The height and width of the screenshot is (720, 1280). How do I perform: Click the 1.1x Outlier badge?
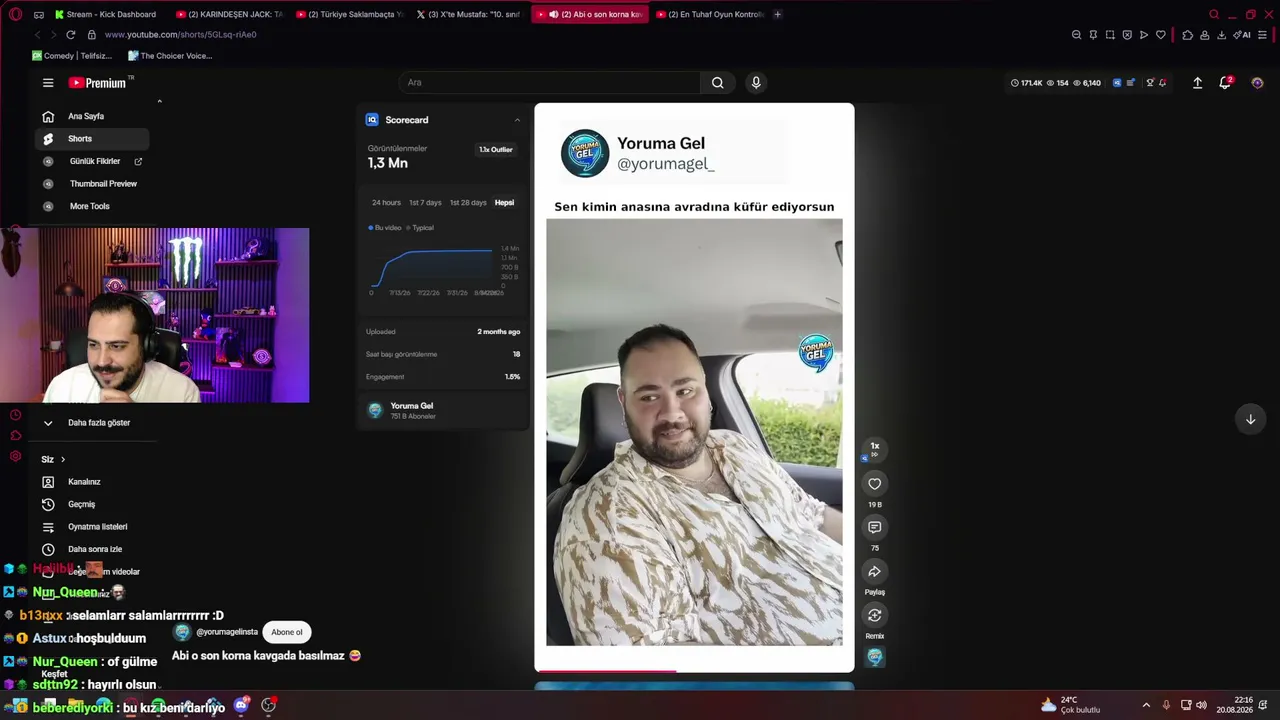coord(495,150)
